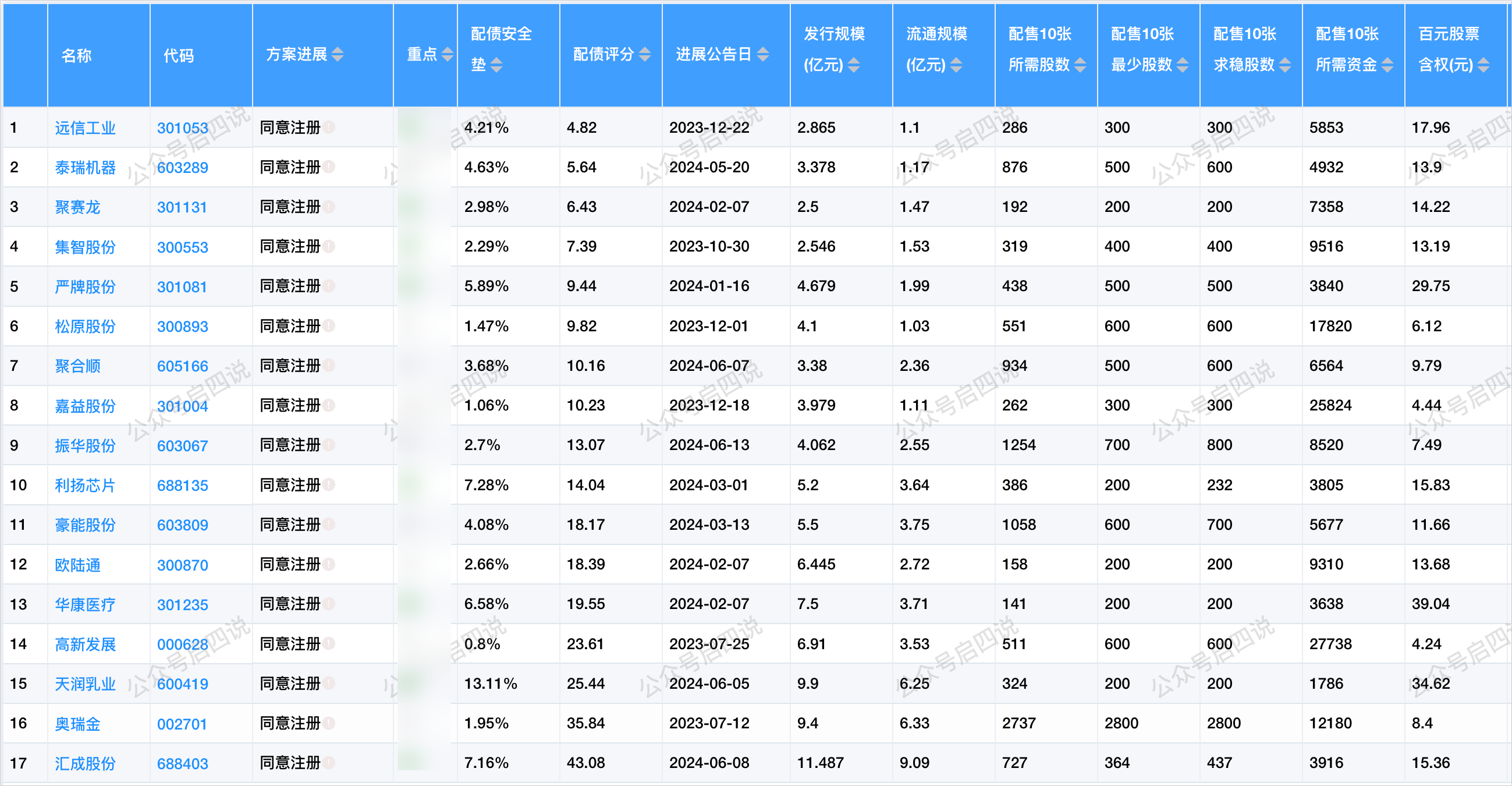Click 配债评分 sort icon
The height and width of the screenshot is (786, 1512).
point(644,55)
